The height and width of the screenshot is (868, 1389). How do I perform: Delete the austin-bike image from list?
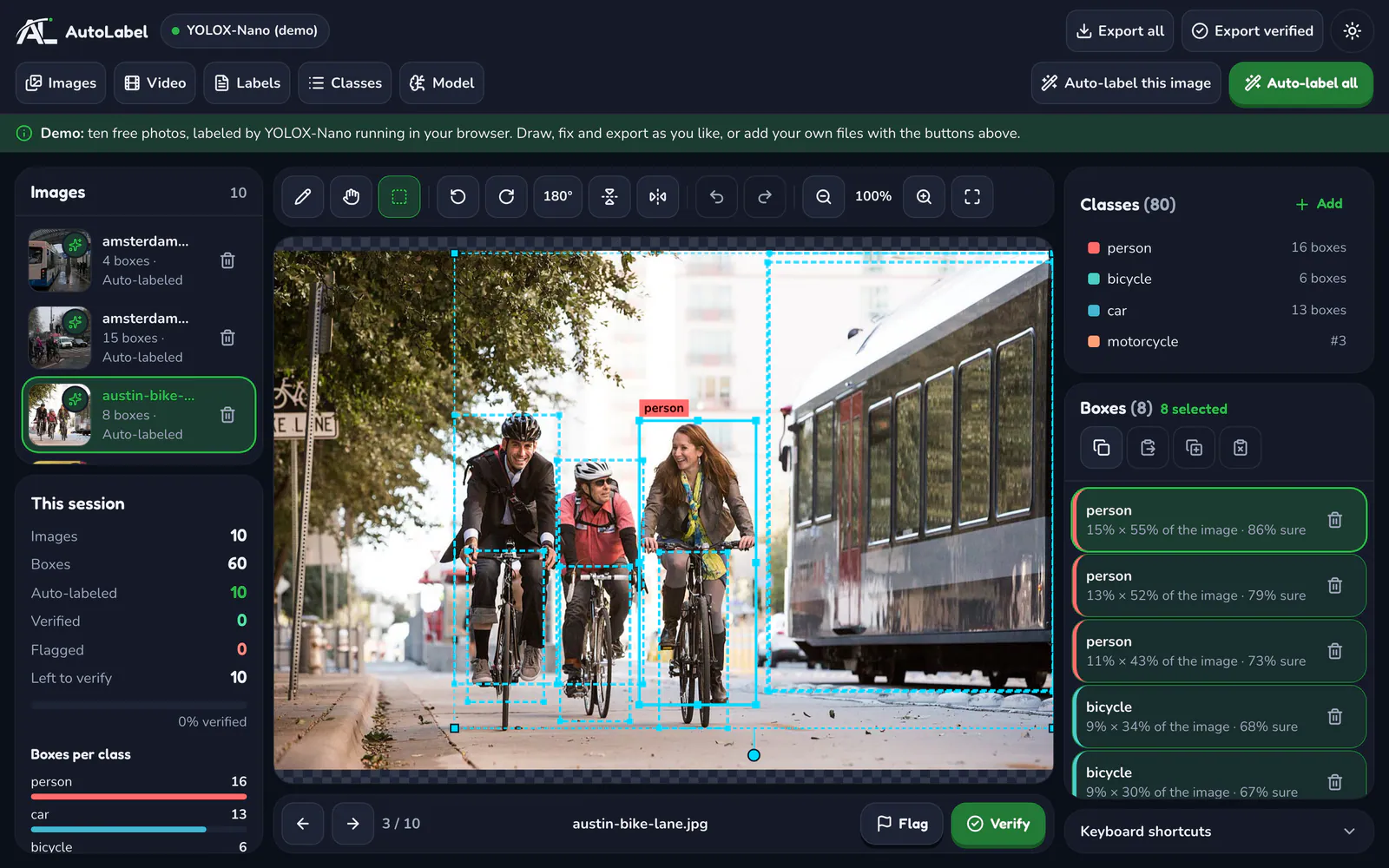coord(227,415)
